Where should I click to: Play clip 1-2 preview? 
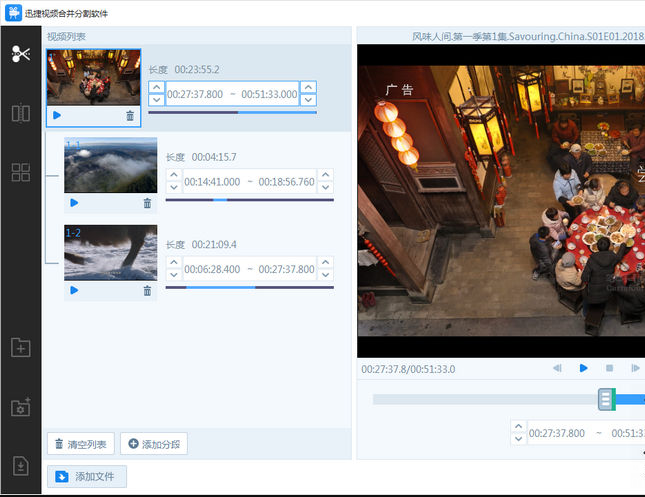point(74,290)
